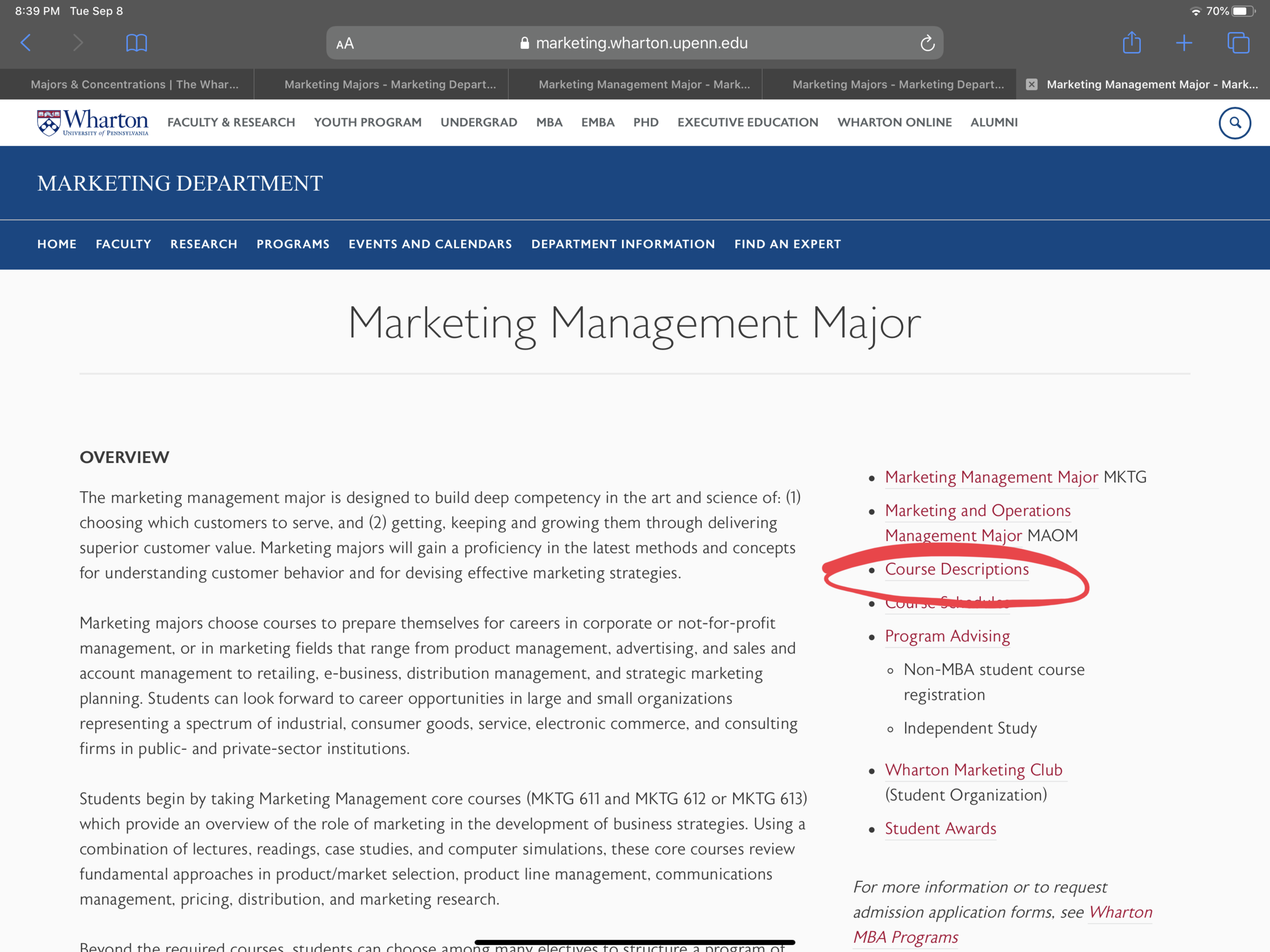Open Faculty & Research in top navigation
This screenshot has height=952, width=1270.
[x=231, y=122]
